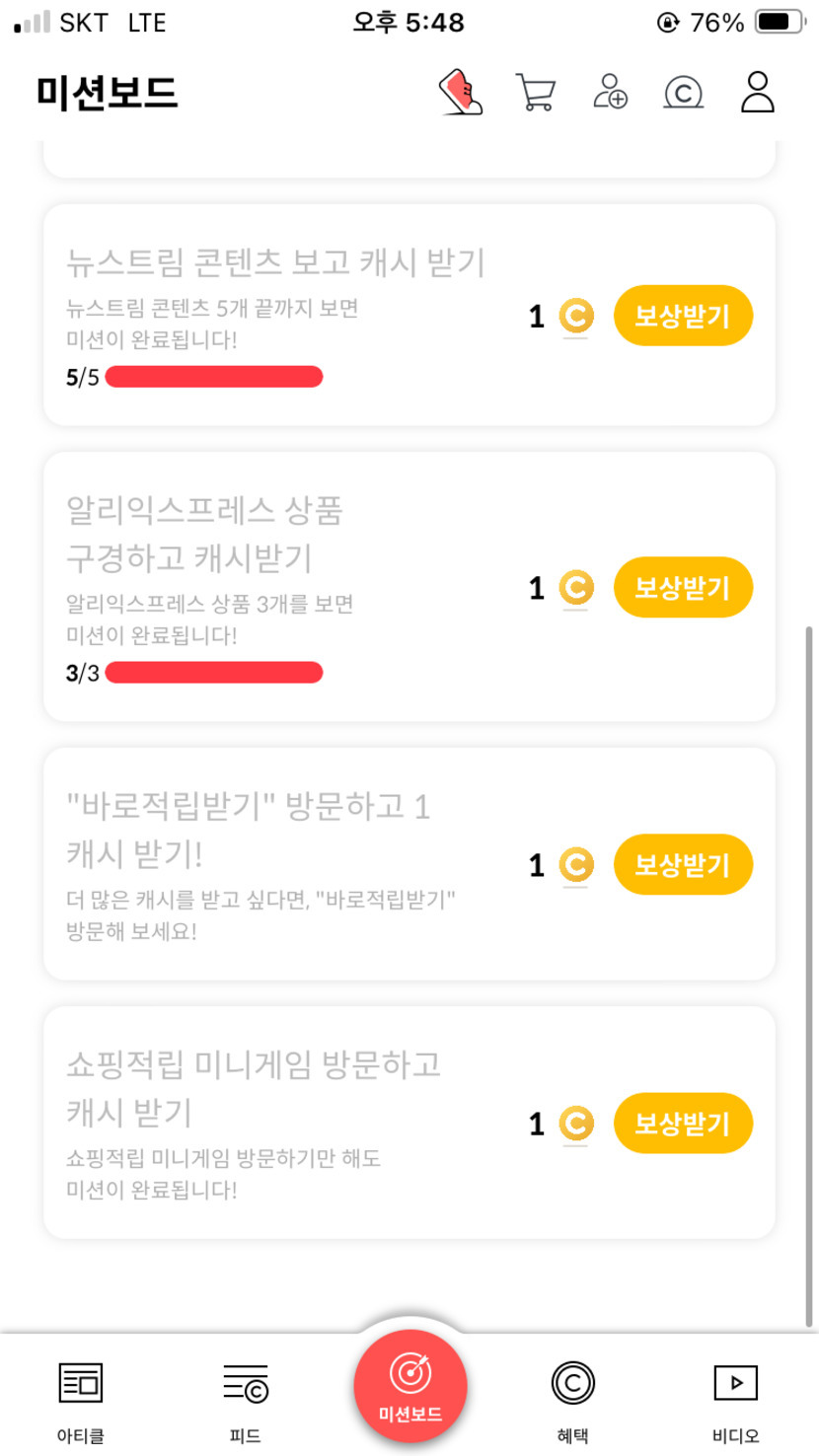Tap the 혜택 benefits icon
Image resolution: width=819 pixels, height=1456 pixels.
572,1383
